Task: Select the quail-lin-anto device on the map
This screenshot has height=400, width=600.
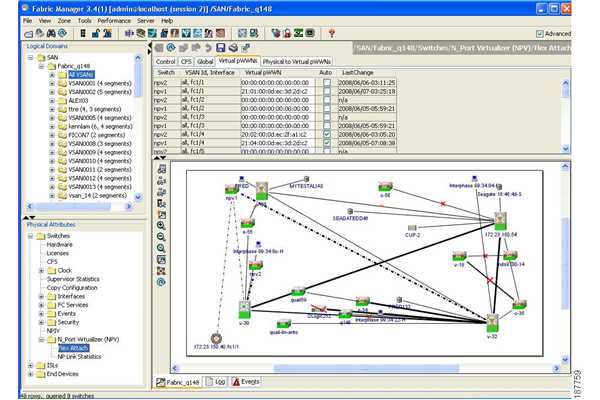Action: [x=284, y=323]
